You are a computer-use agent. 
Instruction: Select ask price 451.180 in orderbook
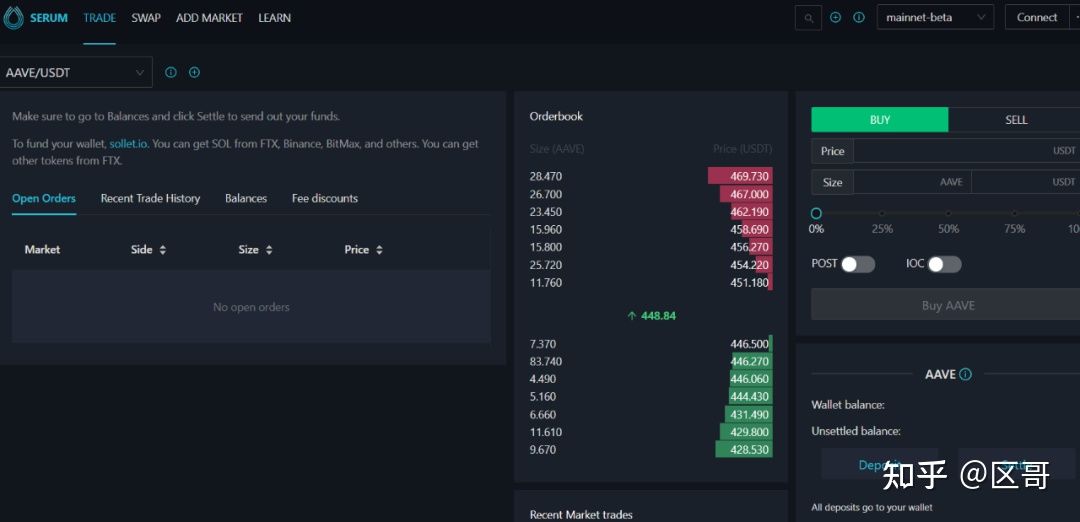tap(749, 282)
